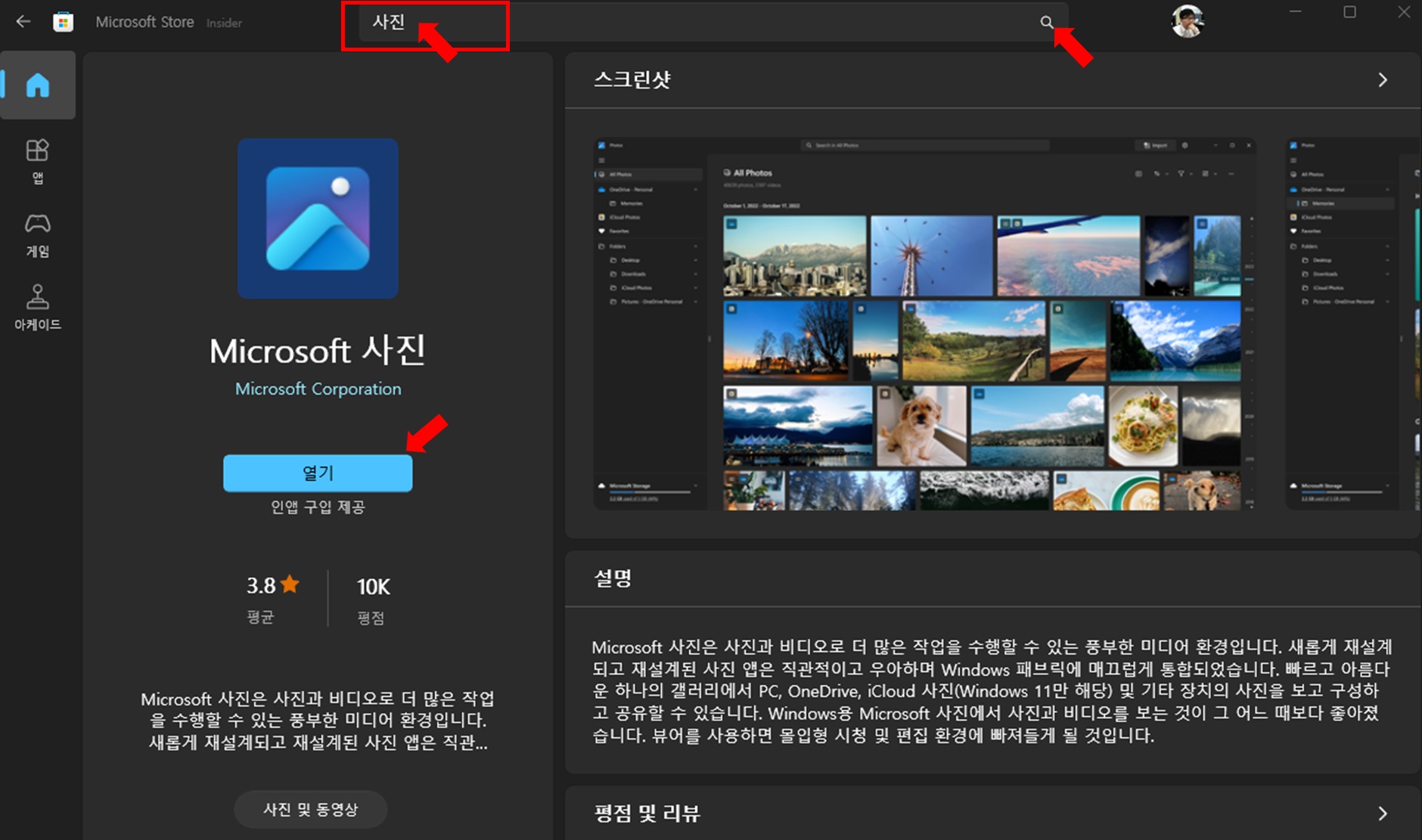Click the 설명 section heading
The width and height of the screenshot is (1422, 840).
click(x=613, y=578)
